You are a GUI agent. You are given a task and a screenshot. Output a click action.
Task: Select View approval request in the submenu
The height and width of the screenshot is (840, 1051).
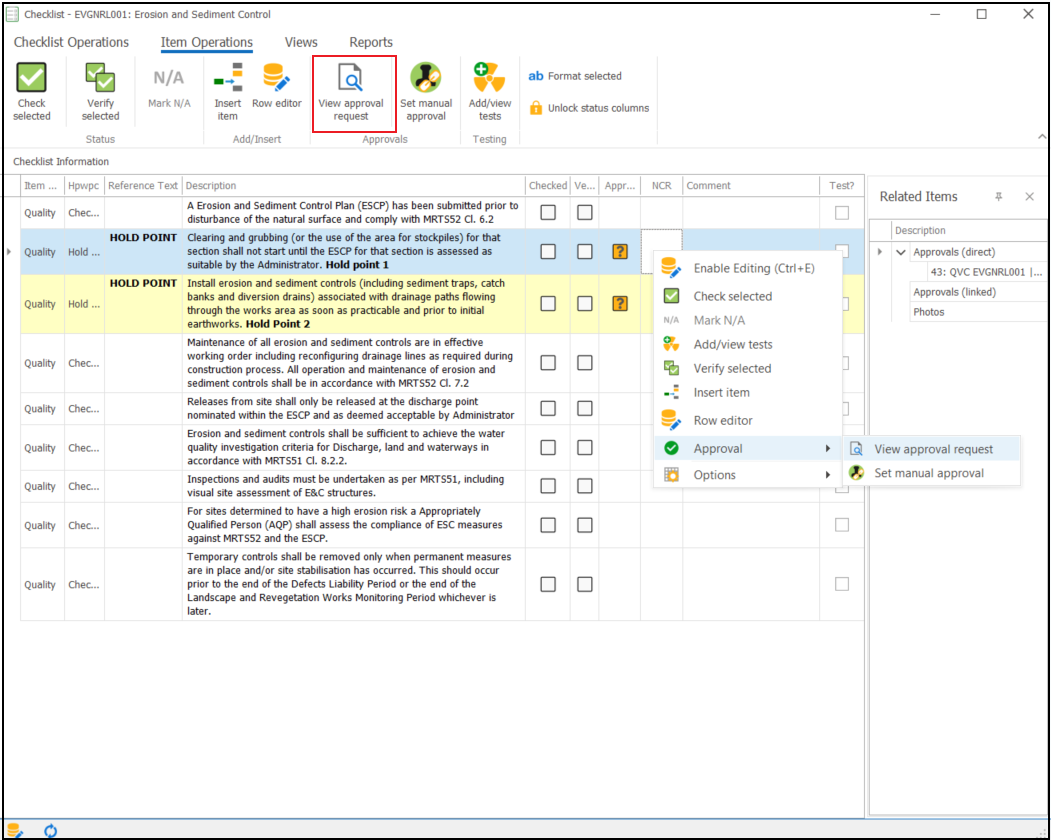932,449
